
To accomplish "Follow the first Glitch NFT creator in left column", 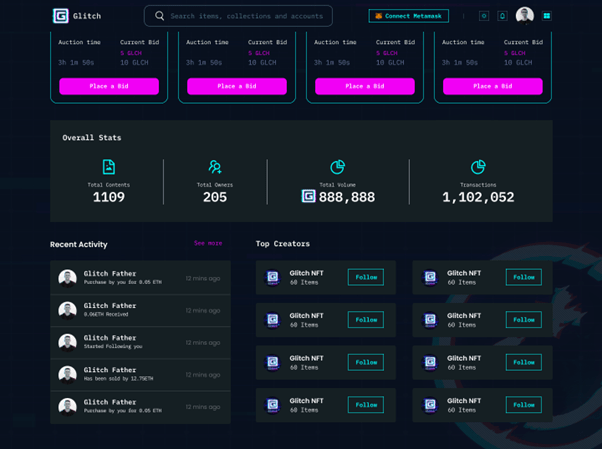I will point(365,277).
